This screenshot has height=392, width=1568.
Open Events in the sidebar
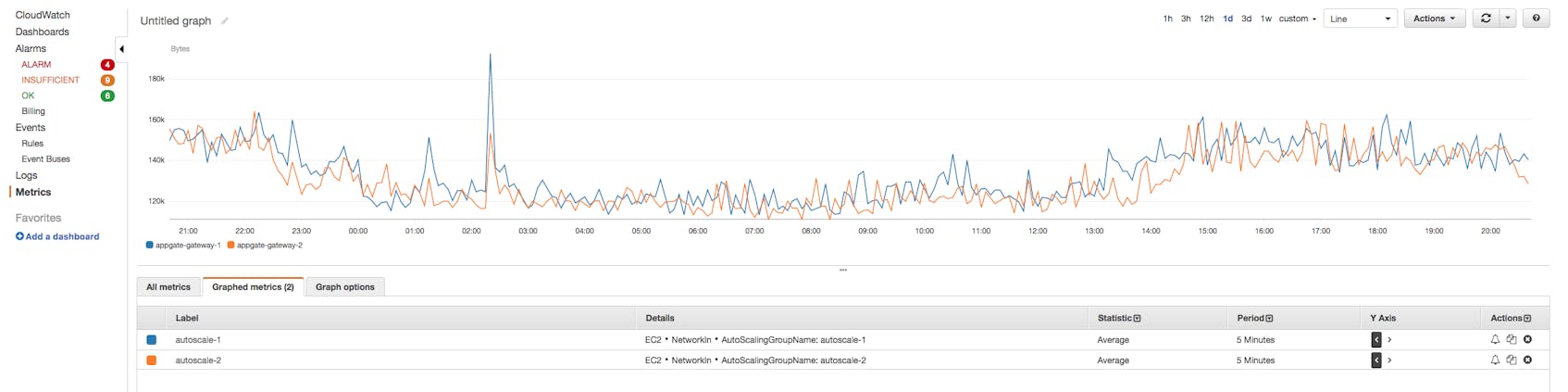coord(31,128)
